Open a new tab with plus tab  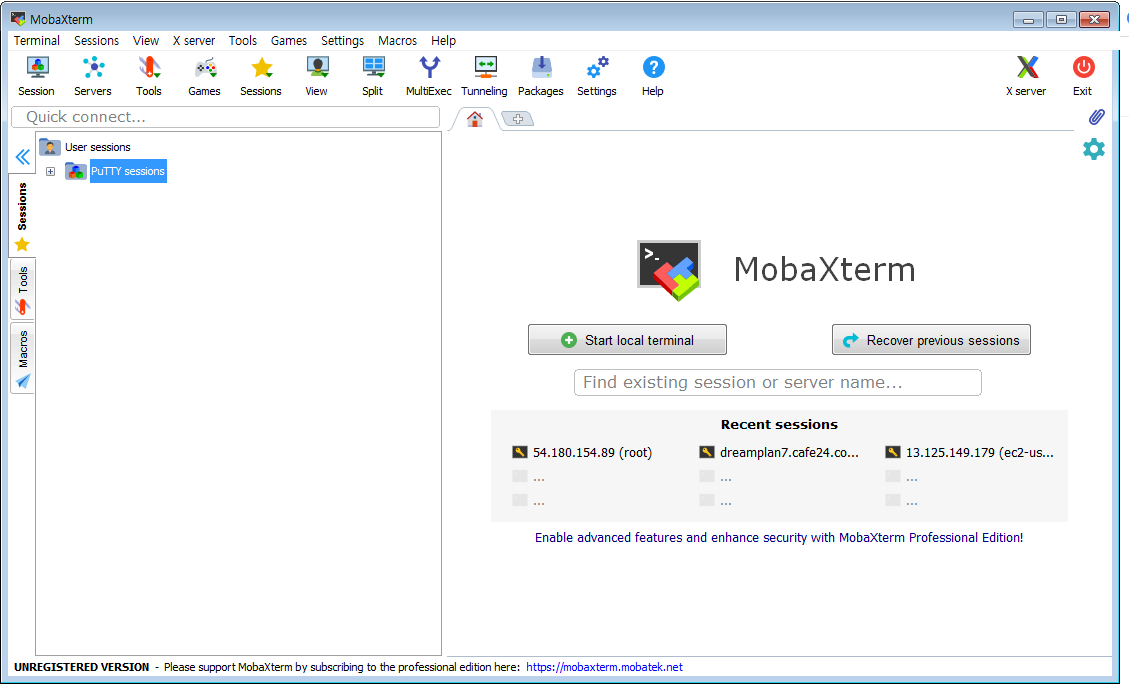tap(518, 119)
